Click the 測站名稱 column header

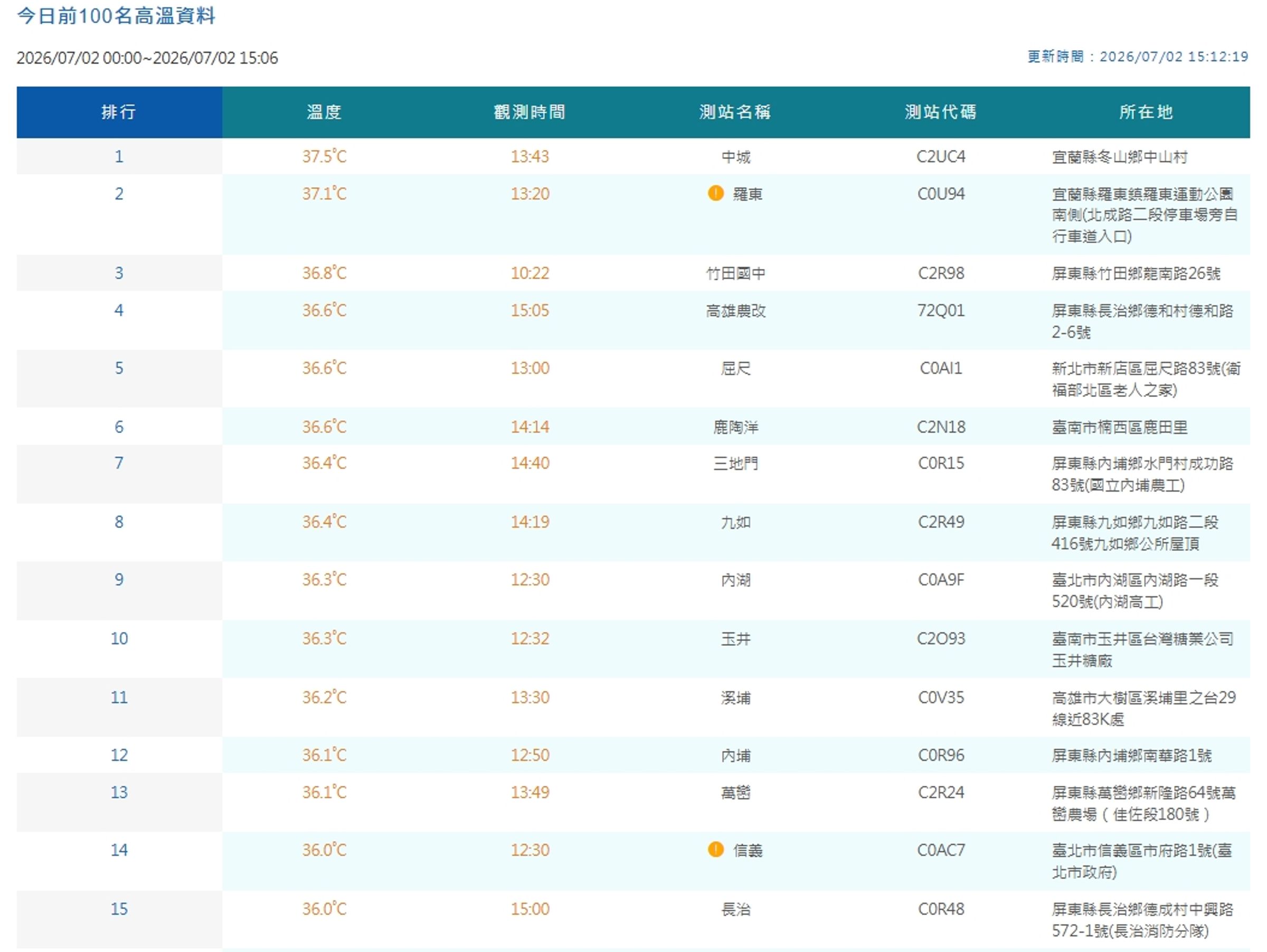pyautogui.click(x=735, y=112)
